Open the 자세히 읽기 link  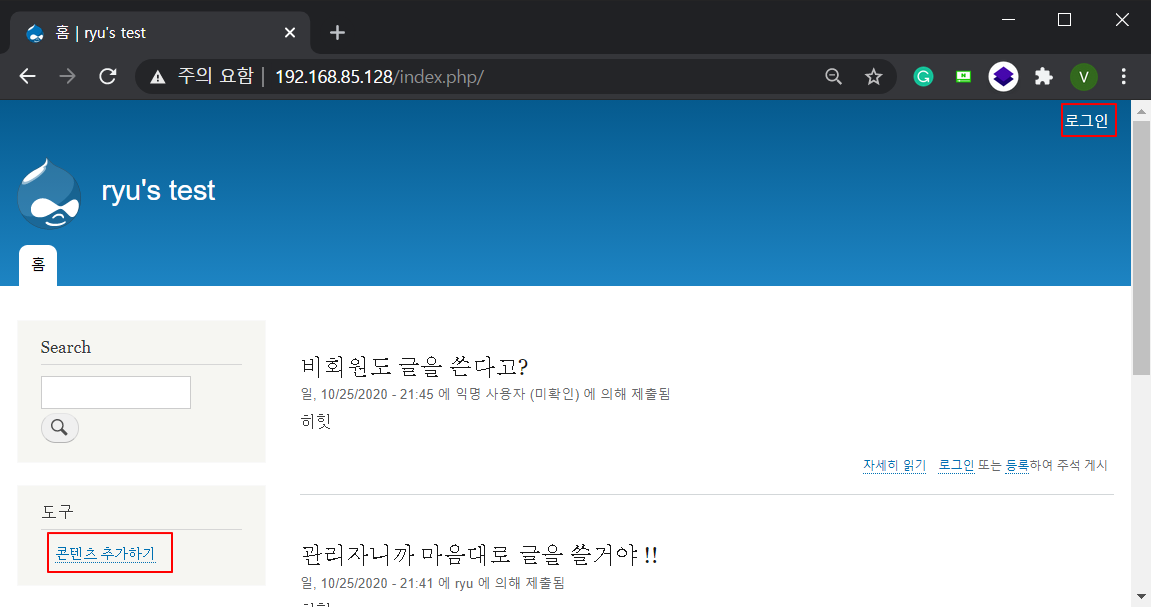(x=894, y=465)
